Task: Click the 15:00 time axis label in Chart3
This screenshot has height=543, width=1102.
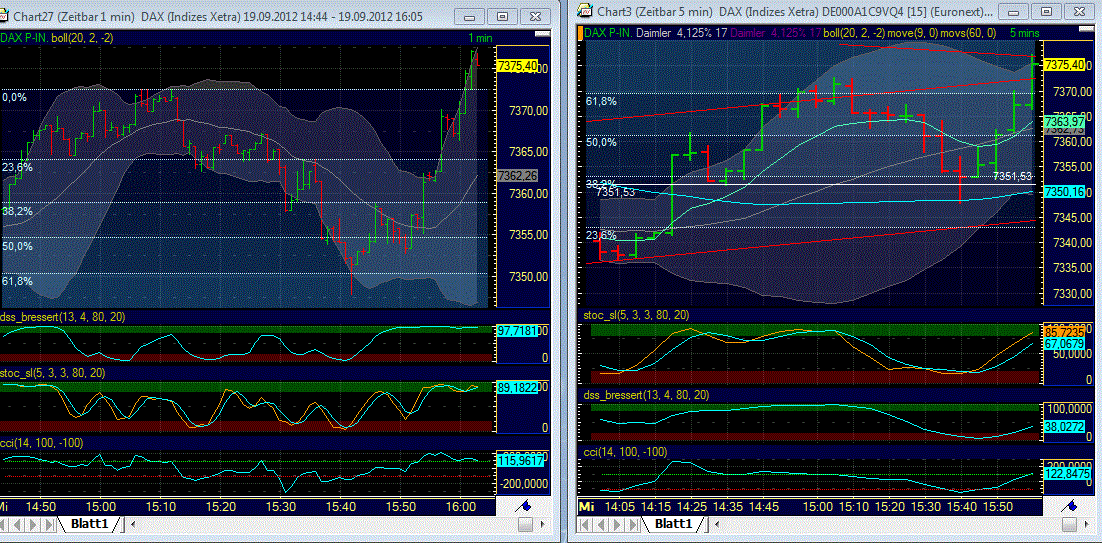Action: coord(817,506)
